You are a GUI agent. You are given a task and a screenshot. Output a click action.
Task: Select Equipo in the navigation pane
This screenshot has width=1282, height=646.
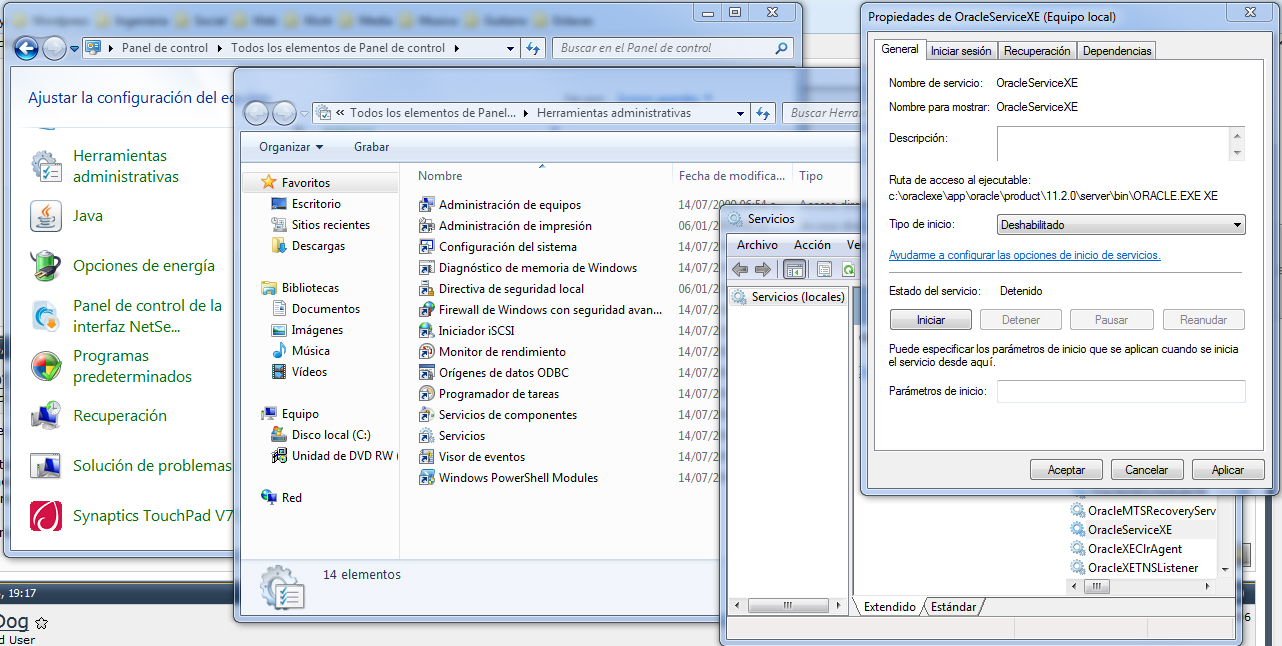click(300, 414)
